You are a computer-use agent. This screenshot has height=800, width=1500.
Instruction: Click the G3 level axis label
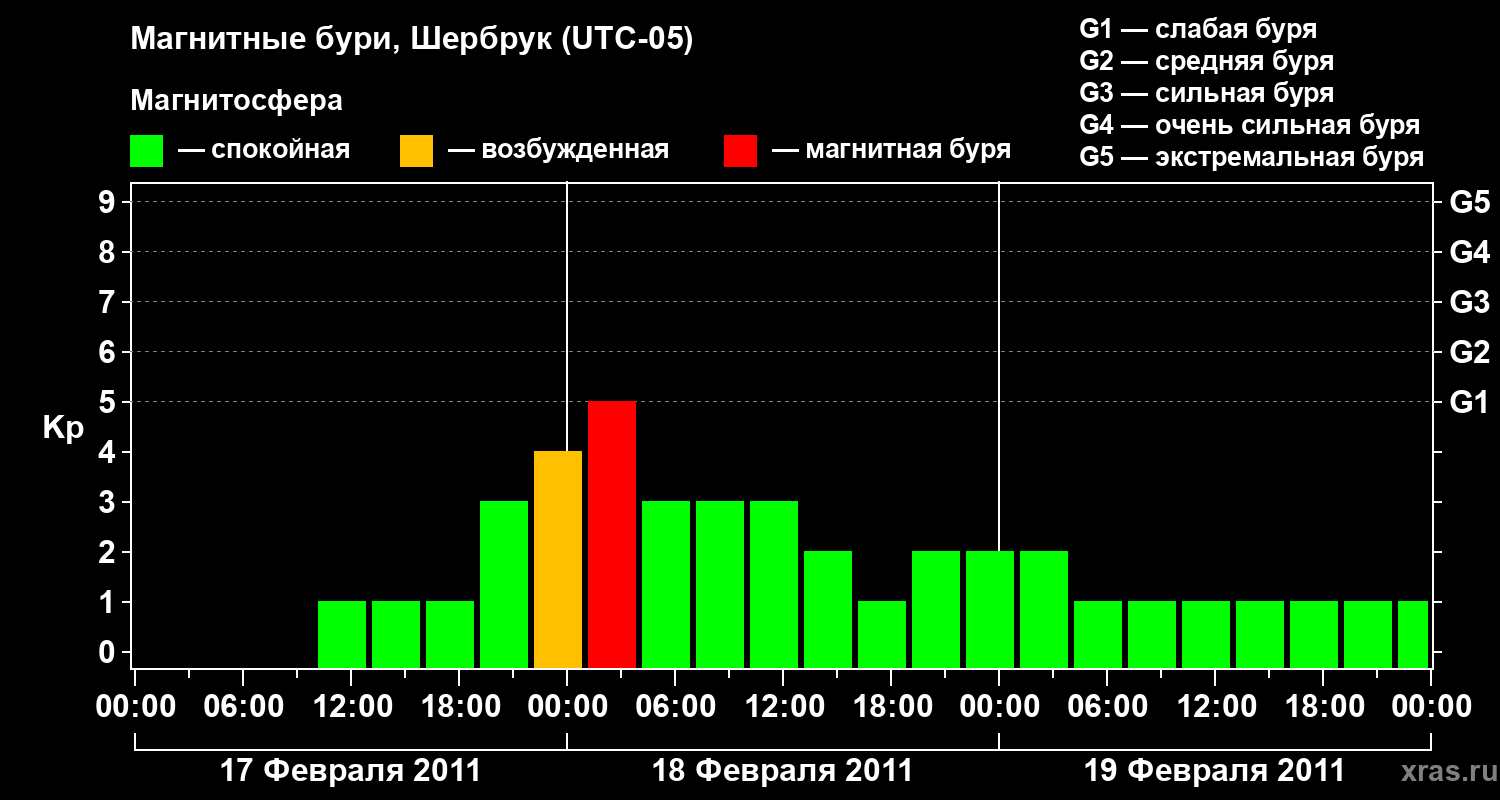point(1469,302)
